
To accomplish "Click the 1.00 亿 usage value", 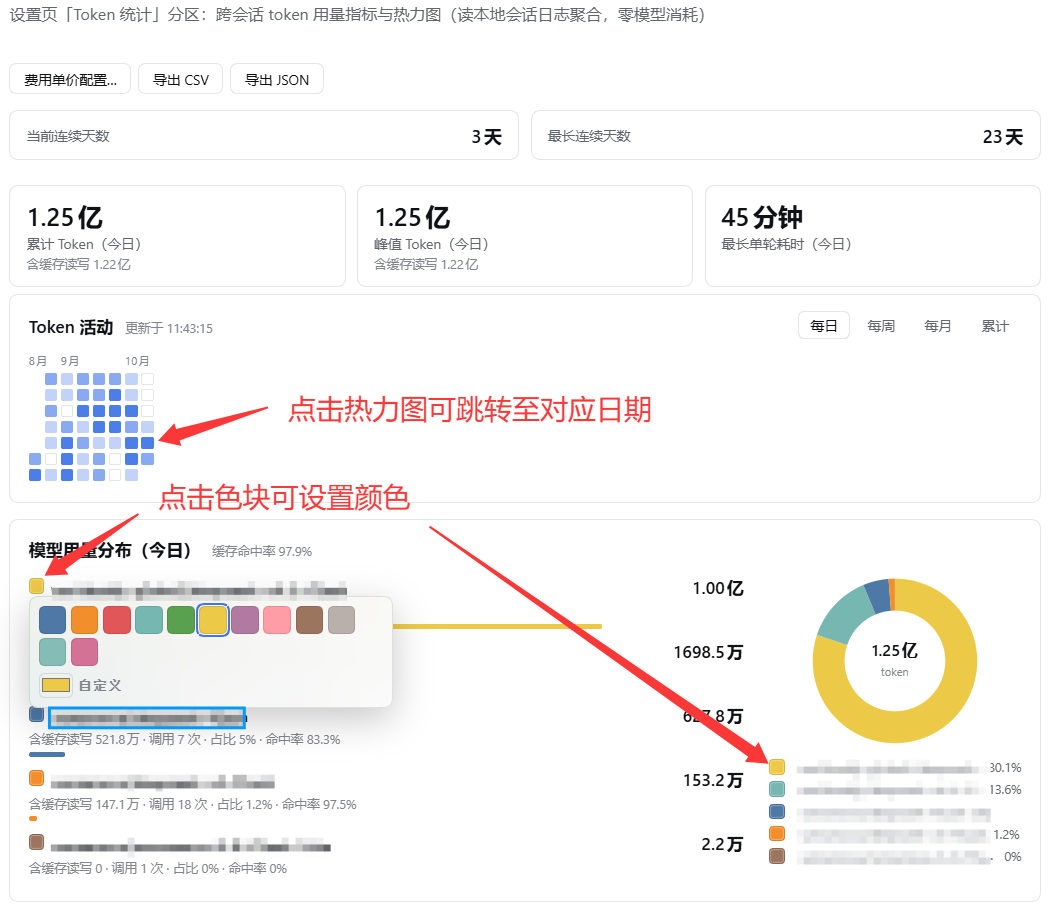I will pyautogui.click(x=718, y=589).
